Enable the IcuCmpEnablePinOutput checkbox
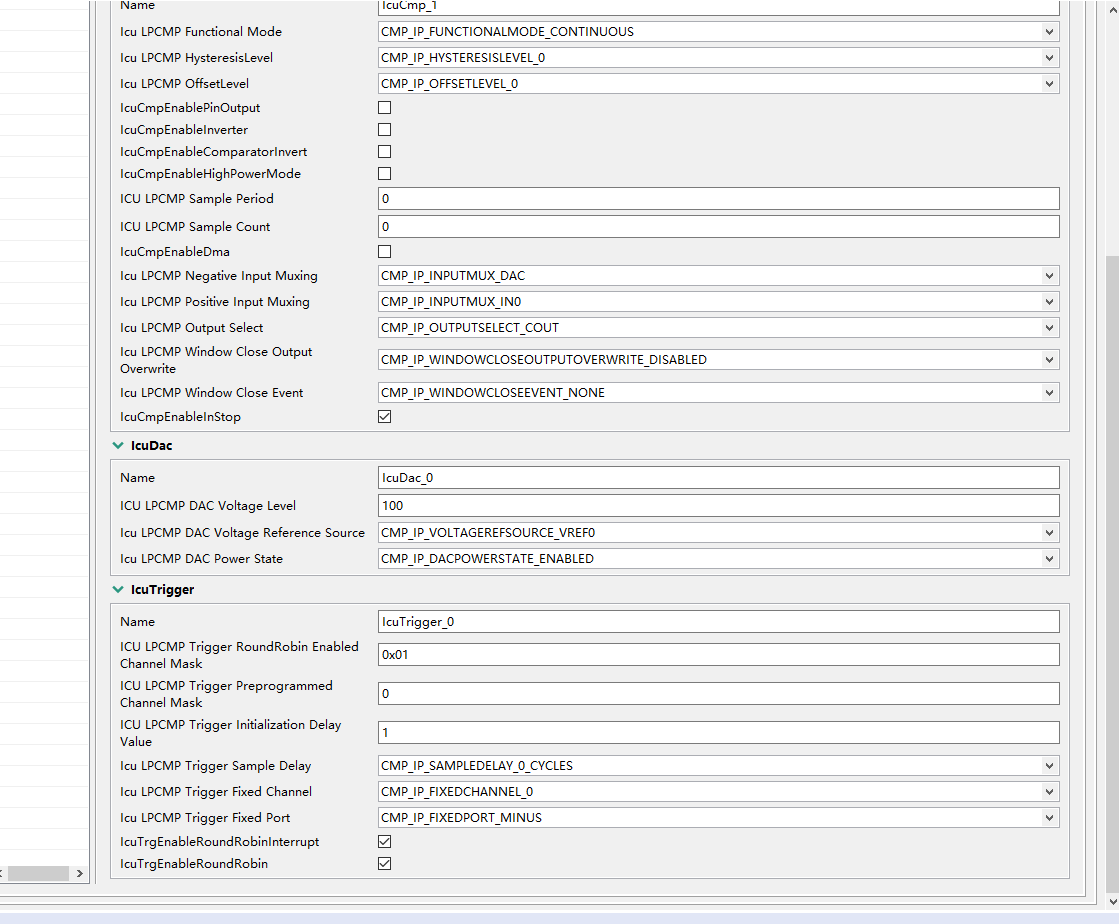 point(384,107)
